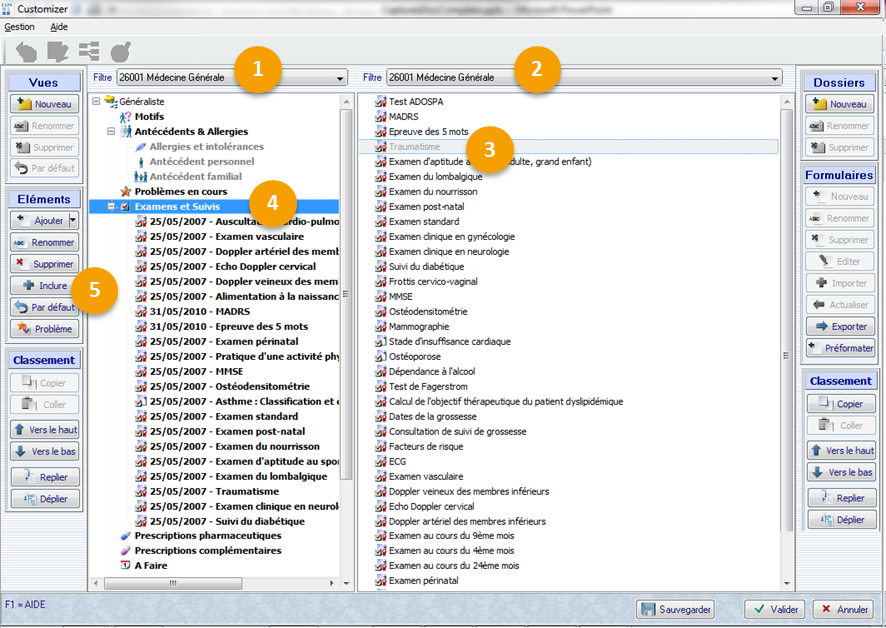
Task: Collapse the Antécédents & Allergies node
Action: (x=111, y=132)
